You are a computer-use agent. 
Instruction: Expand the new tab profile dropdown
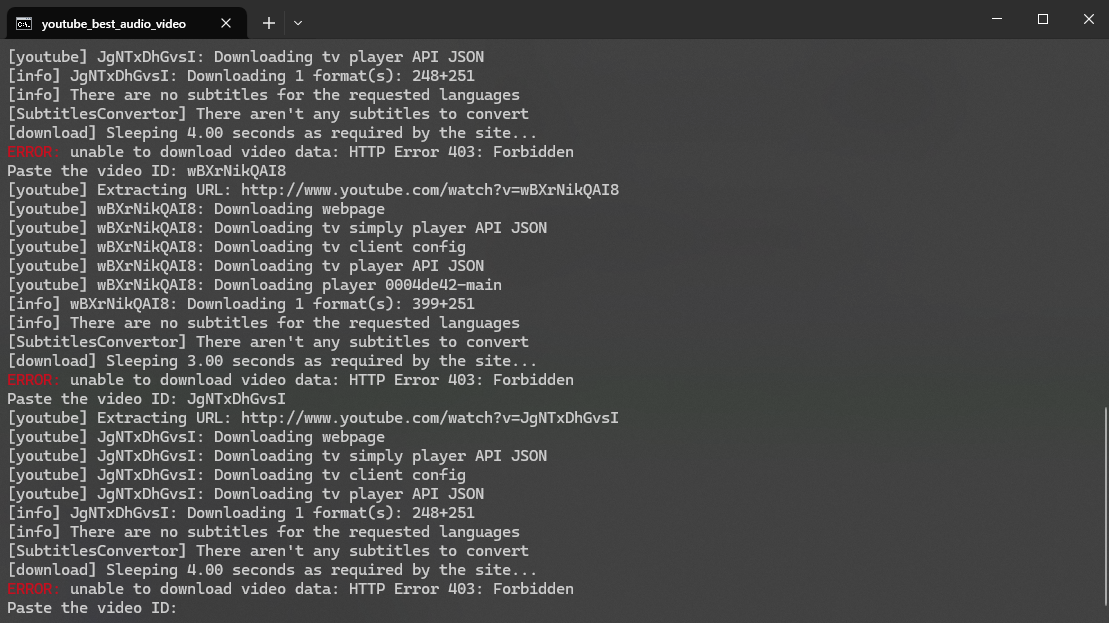coord(298,22)
